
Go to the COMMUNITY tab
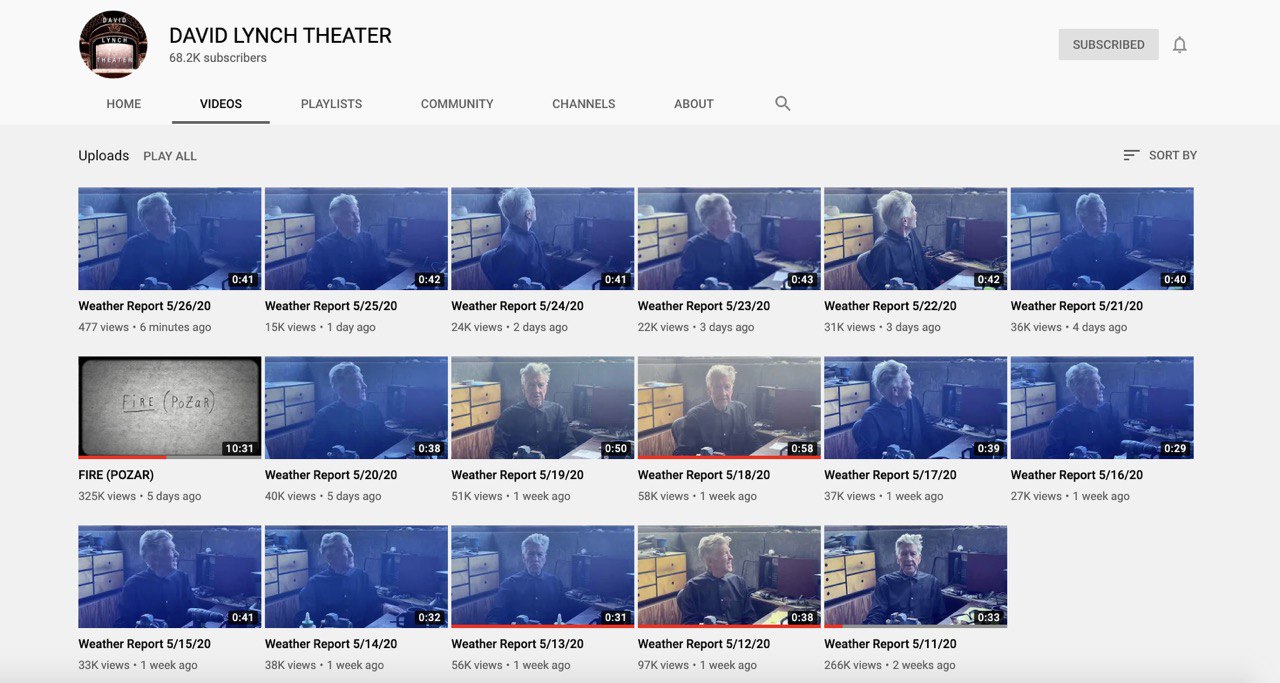coord(457,104)
